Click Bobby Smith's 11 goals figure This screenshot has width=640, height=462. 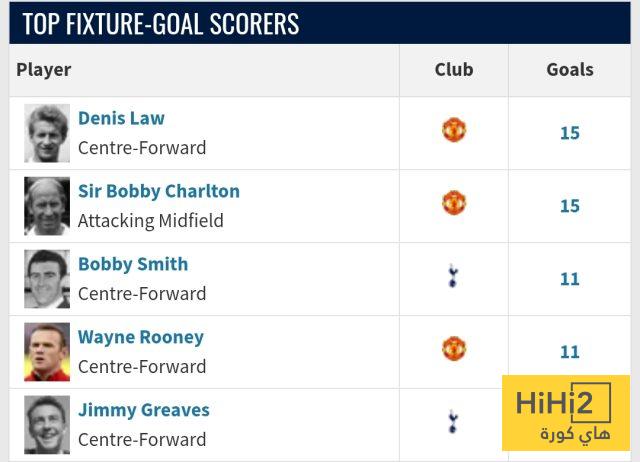[570, 279]
